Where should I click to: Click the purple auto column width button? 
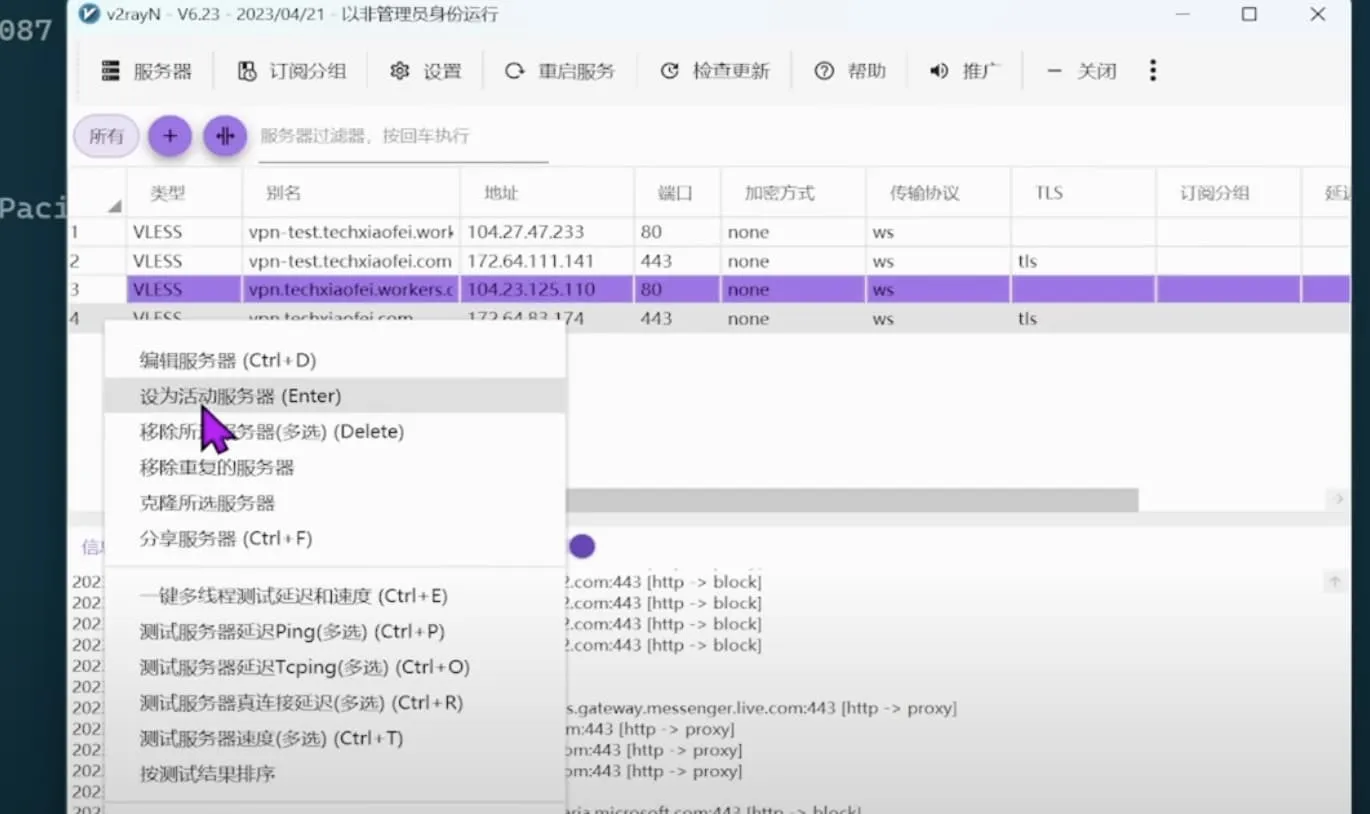225,136
